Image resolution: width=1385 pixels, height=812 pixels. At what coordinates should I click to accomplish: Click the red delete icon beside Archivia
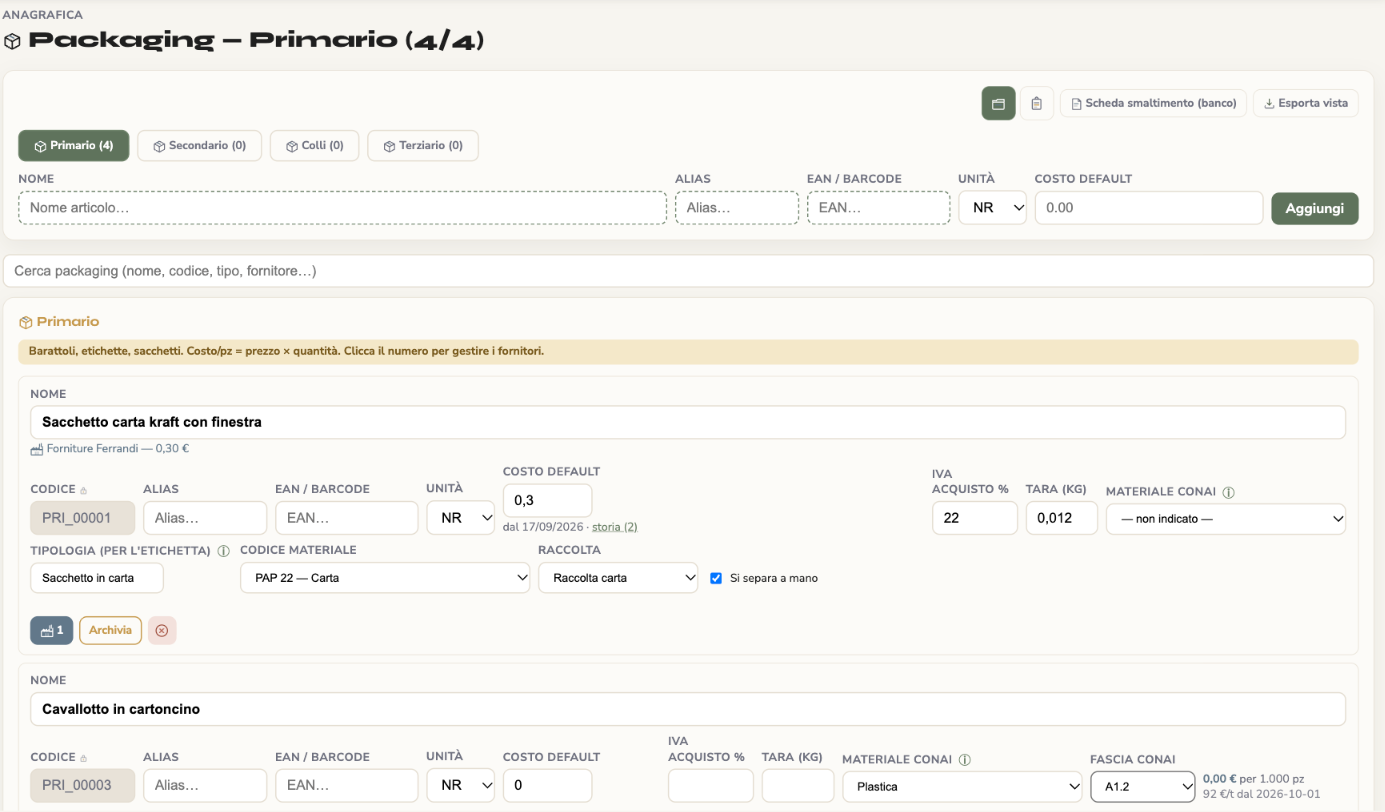[x=162, y=630]
